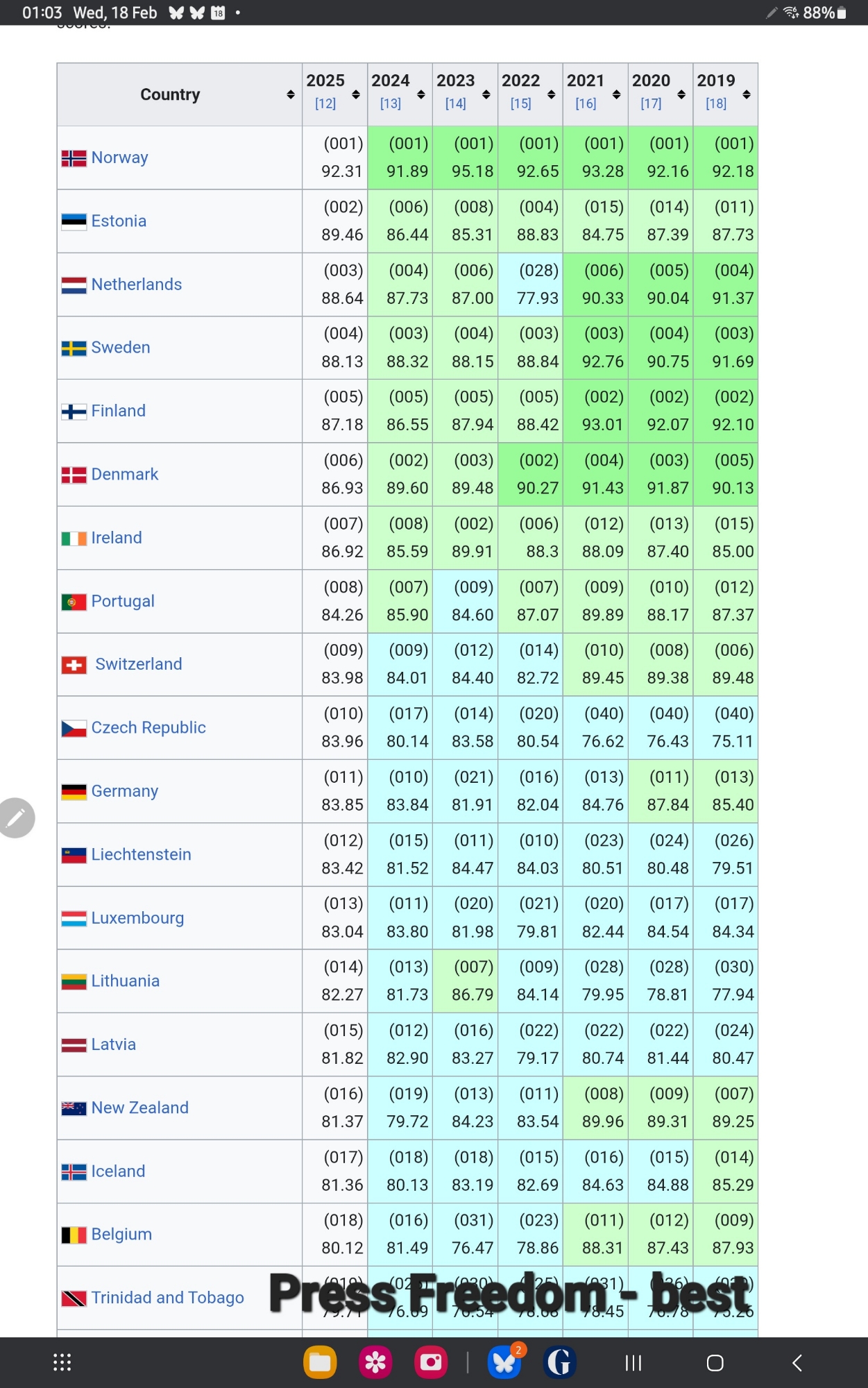Open reference [16] under 2021
The width and height of the screenshot is (868, 1388).
coord(586,103)
